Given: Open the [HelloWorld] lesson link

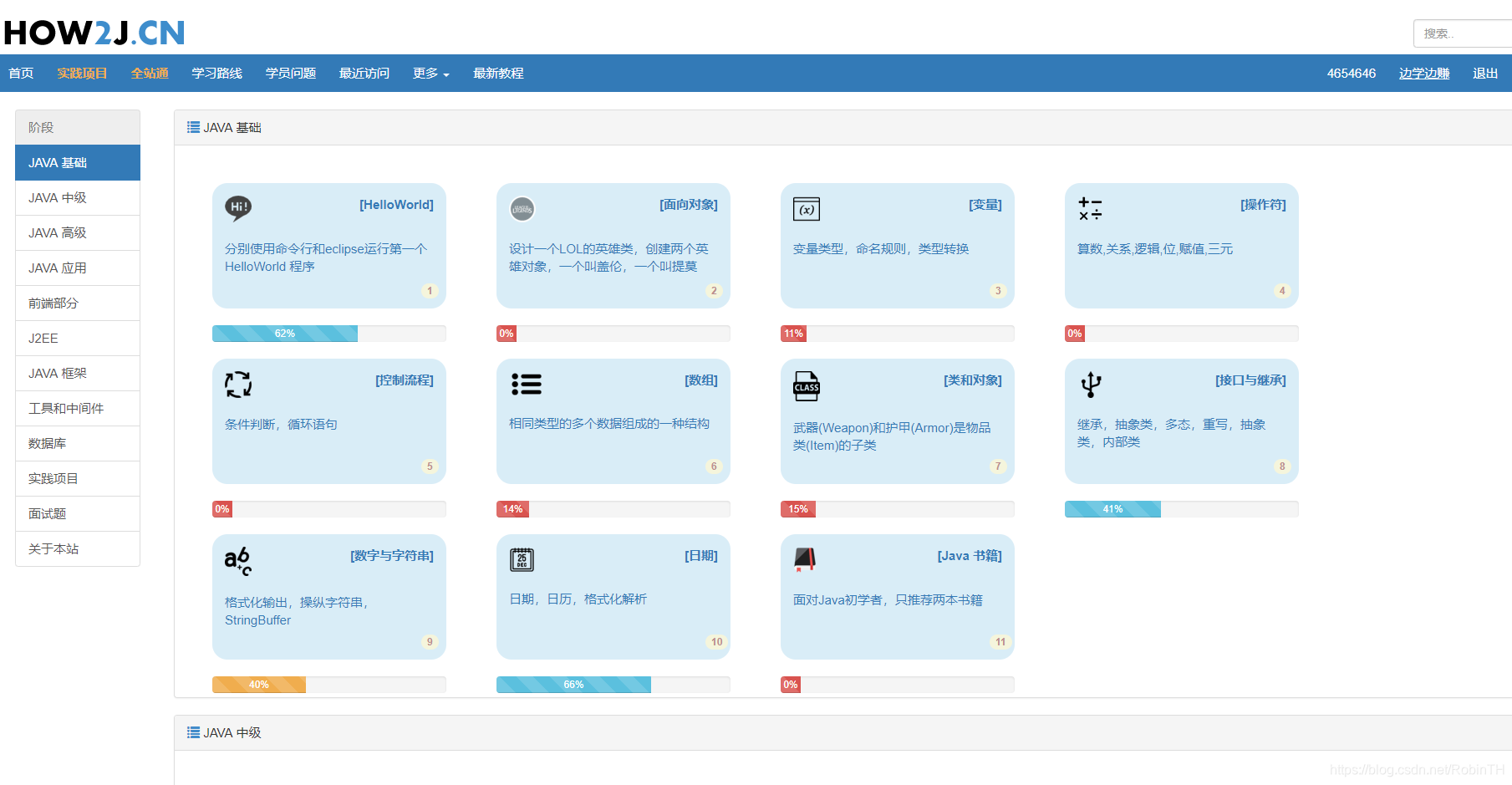Looking at the screenshot, I should 396,205.
